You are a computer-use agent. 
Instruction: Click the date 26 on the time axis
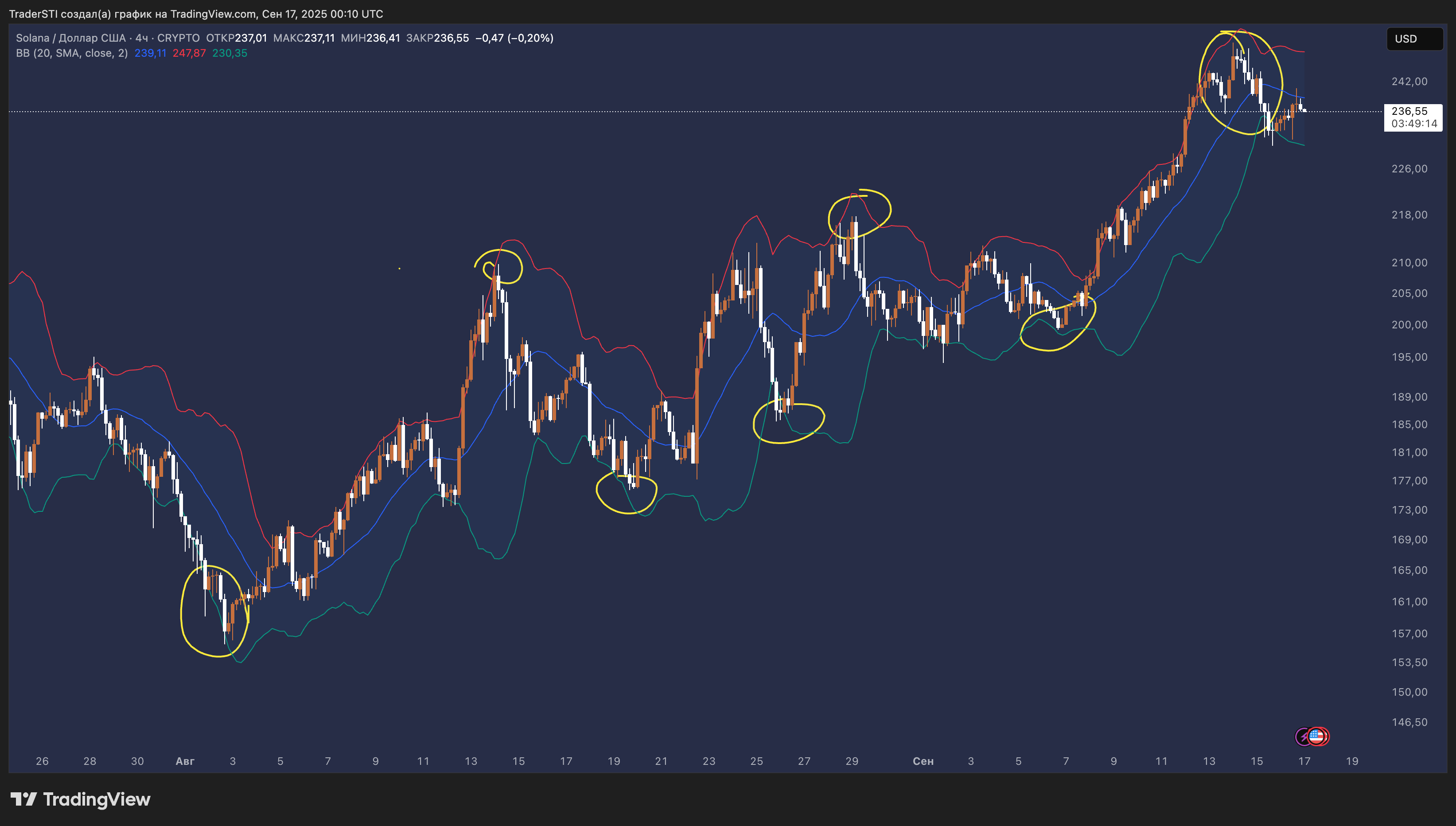(42, 761)
